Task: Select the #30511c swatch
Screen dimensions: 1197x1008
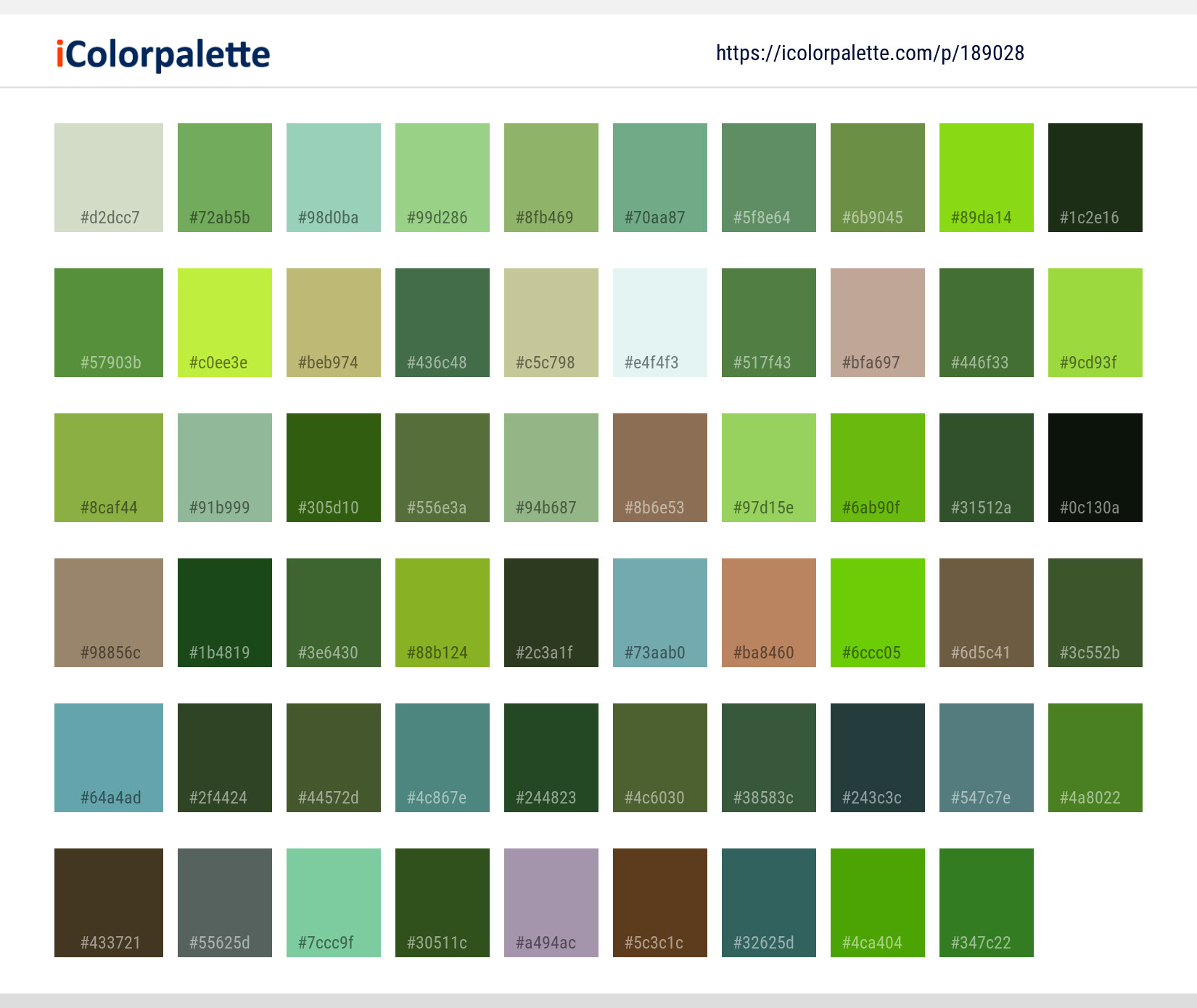Action: click(443, 903)
